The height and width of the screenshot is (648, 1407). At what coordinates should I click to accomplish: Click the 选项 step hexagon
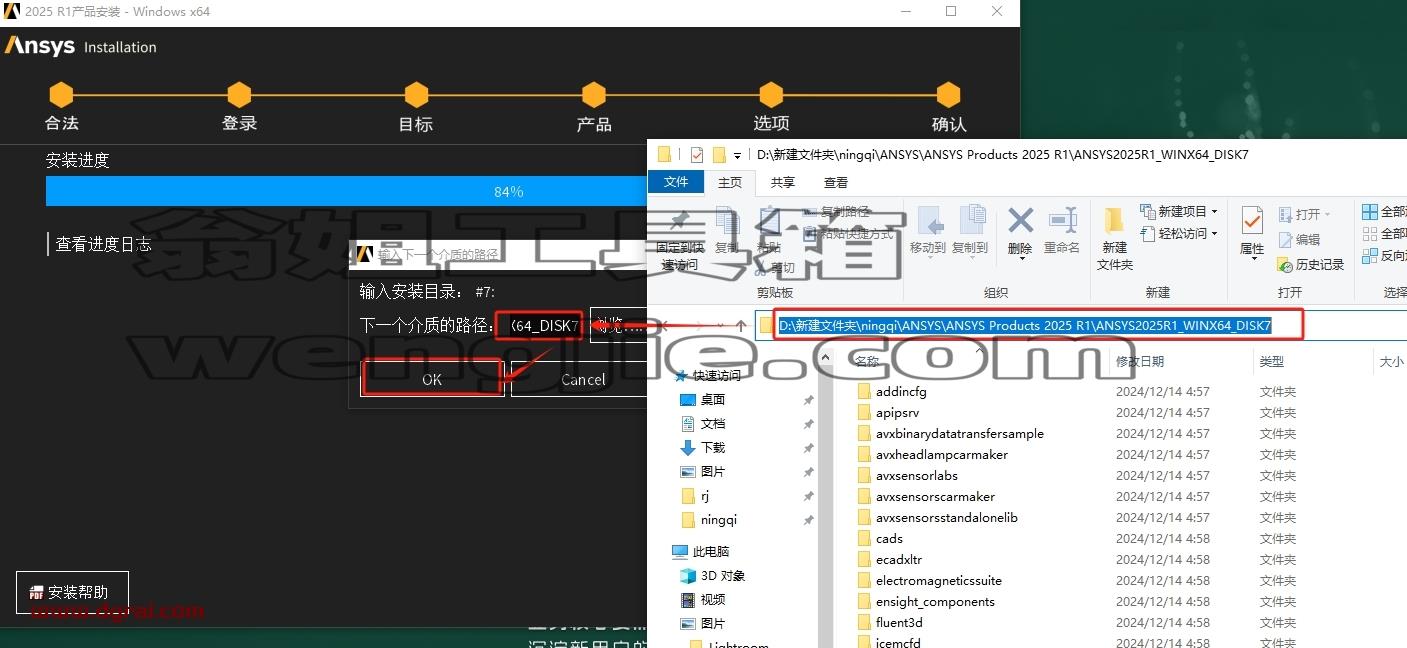click(x=771, y=95)
